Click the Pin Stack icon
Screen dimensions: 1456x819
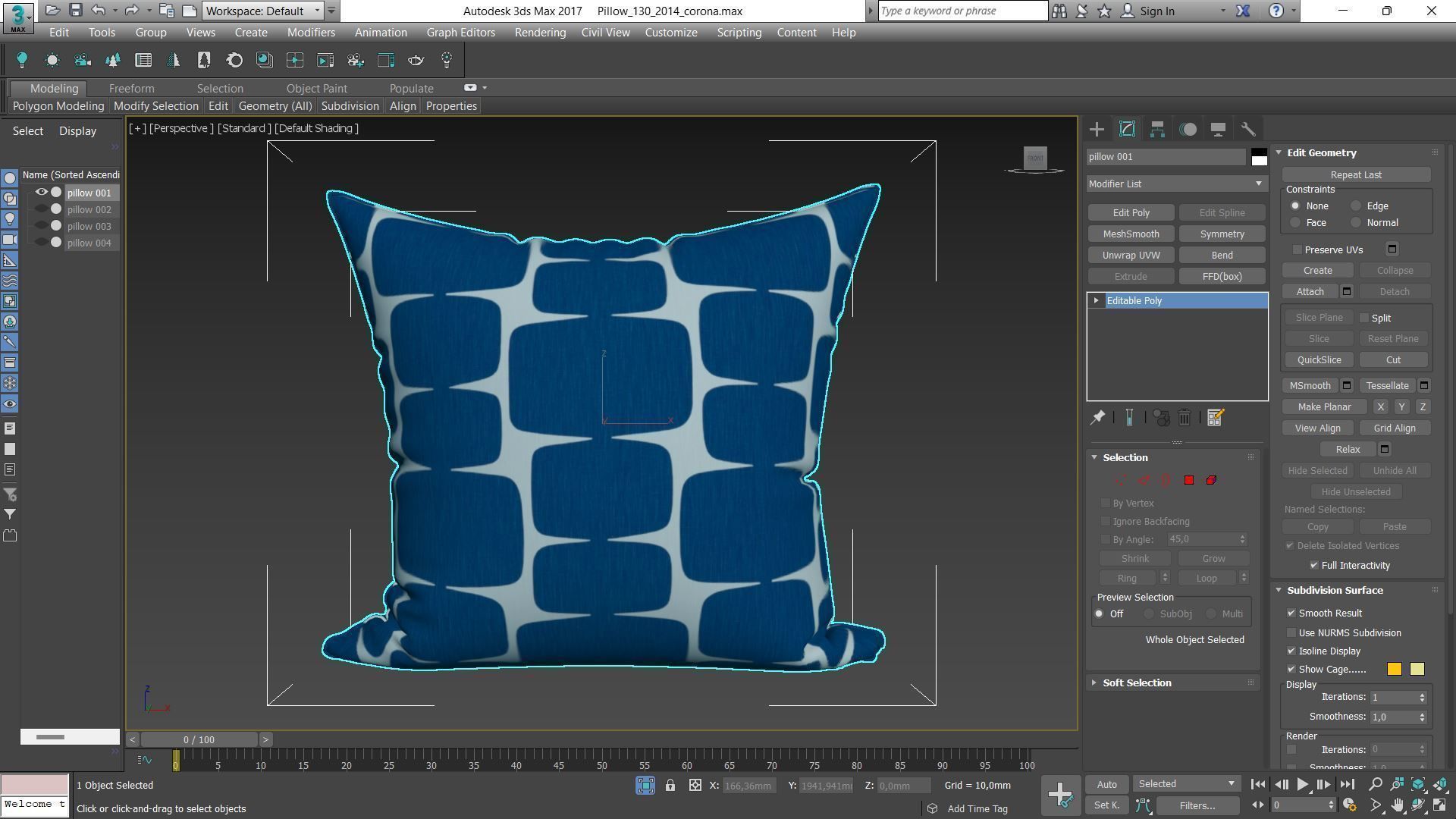(x=1097, y=418)
